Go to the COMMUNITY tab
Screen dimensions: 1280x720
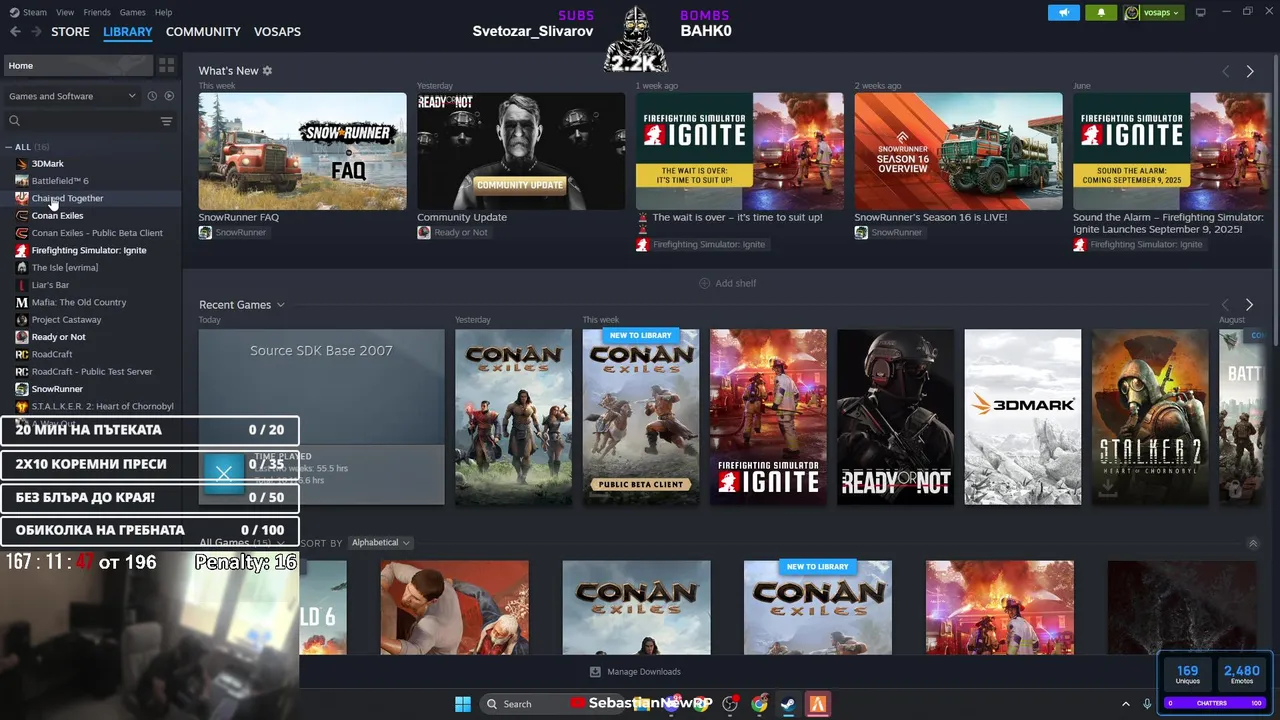point(203,32)
